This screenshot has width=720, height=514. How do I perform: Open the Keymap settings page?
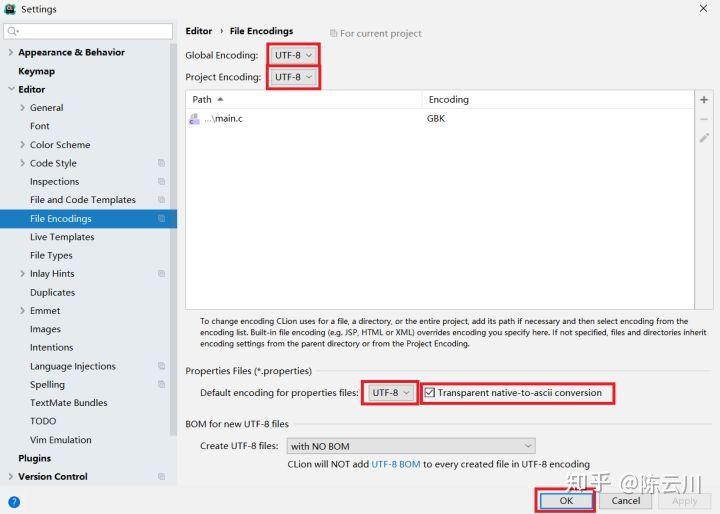coord(36,71)
